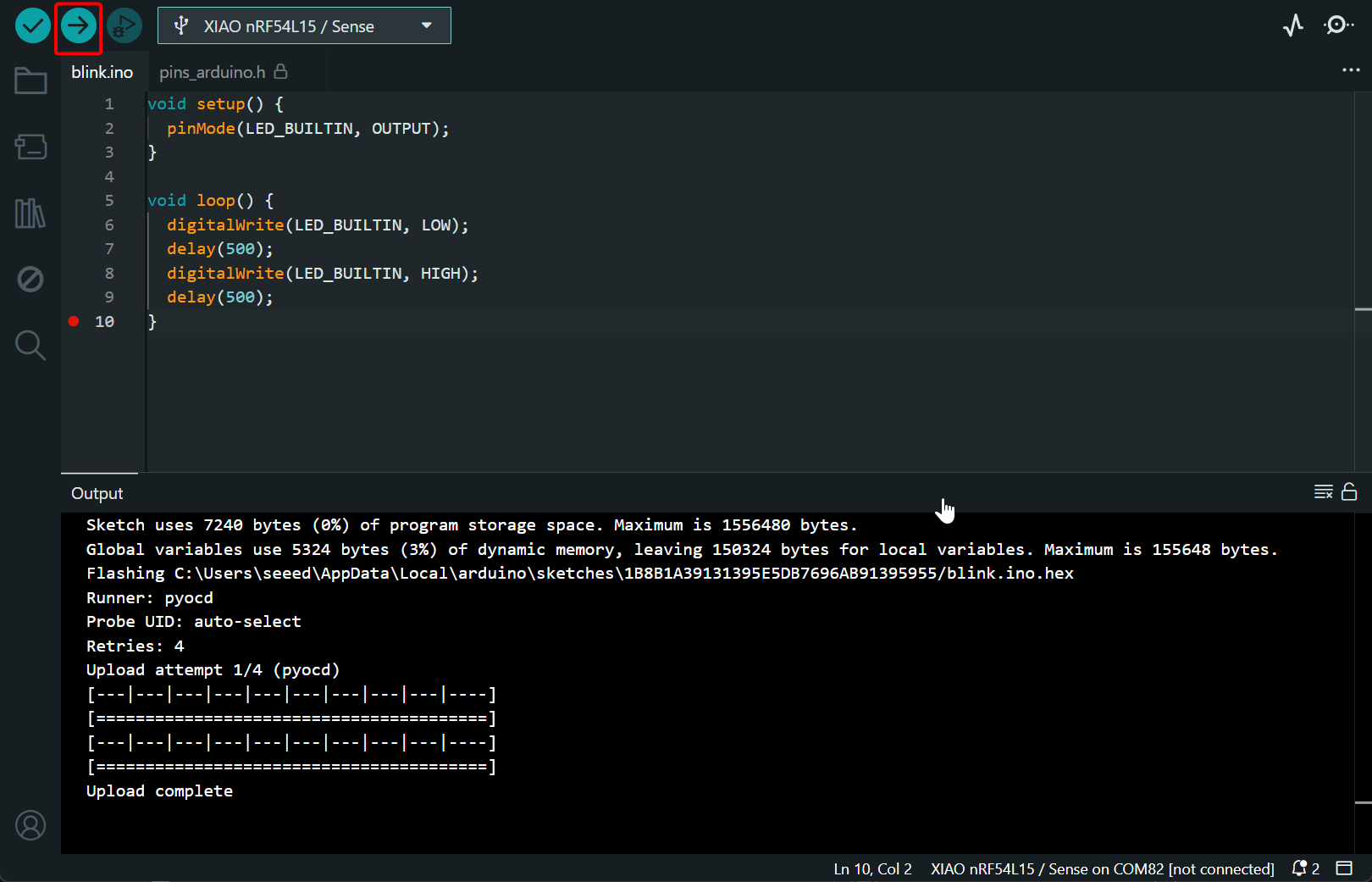This screenshot has width=1372, height=882.
Task: Open the Boards Manager sidebar
Action: (30, 147)
